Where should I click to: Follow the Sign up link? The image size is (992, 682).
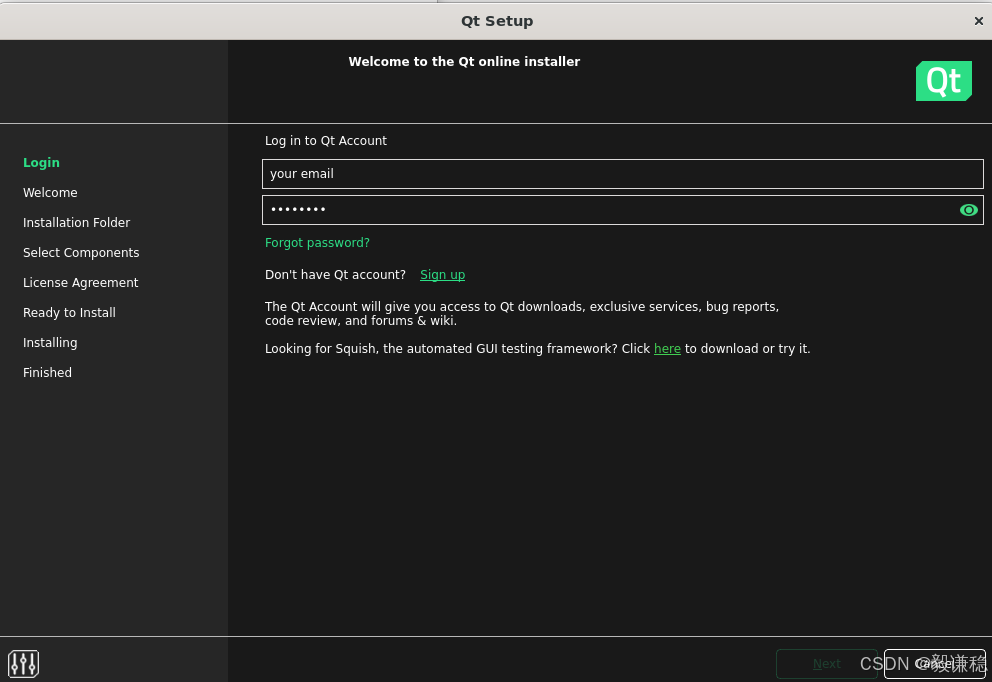point(442,275)
